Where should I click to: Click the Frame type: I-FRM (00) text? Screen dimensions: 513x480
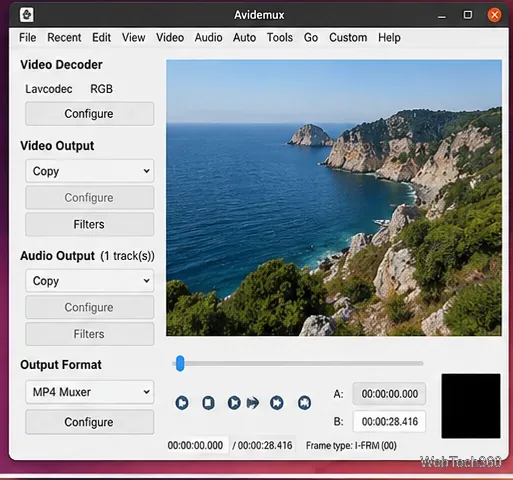[x=351, y=446]
